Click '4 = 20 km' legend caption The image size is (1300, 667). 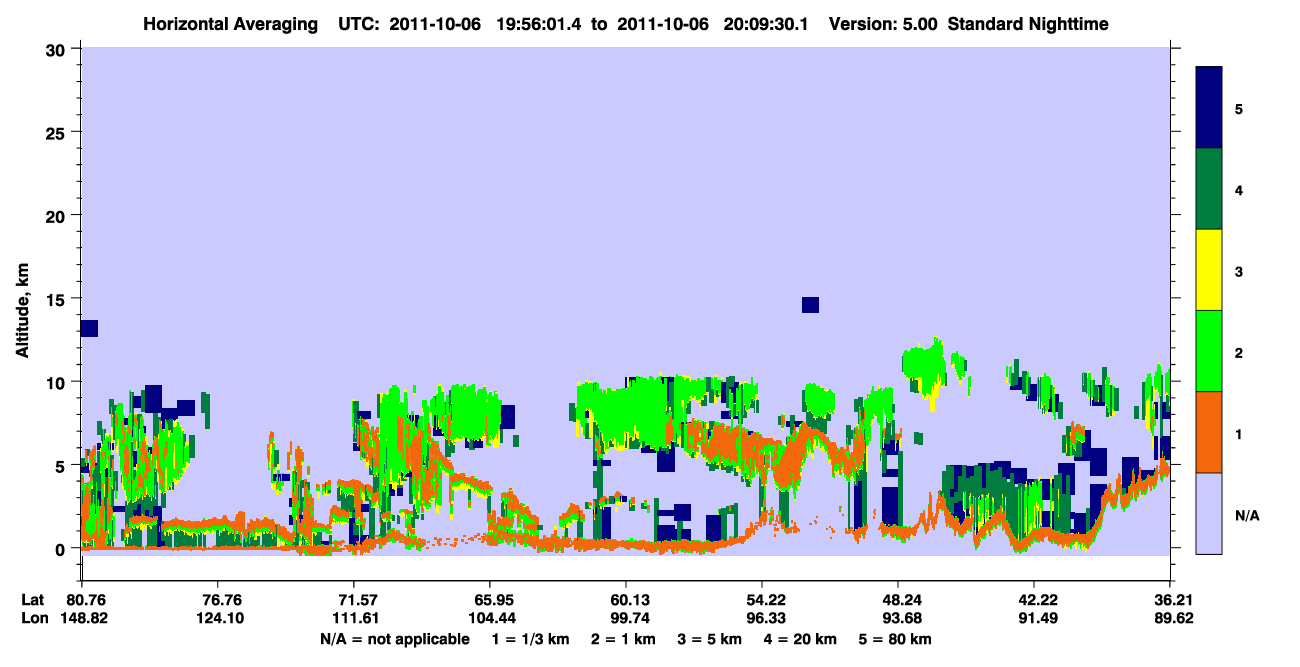tap(801, 639)
